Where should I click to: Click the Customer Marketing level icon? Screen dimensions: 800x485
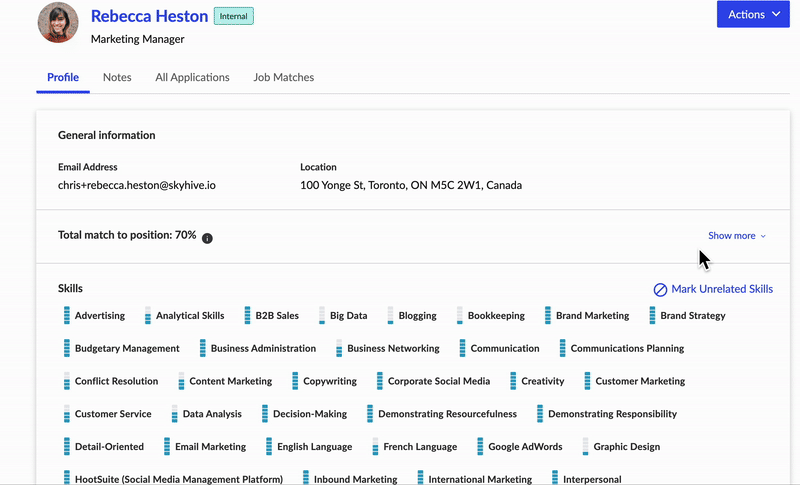click(587, 381)
